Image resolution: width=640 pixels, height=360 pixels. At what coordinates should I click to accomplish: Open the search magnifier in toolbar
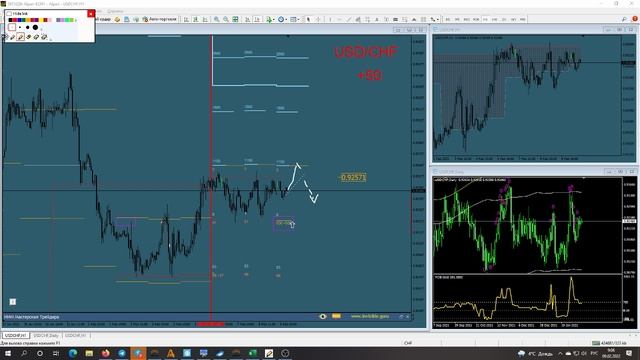coord(624,19)
